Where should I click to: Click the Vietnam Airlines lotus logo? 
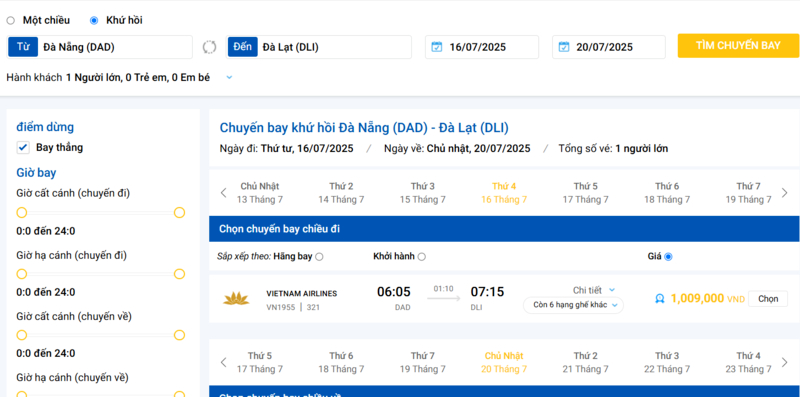coord(236,299)
